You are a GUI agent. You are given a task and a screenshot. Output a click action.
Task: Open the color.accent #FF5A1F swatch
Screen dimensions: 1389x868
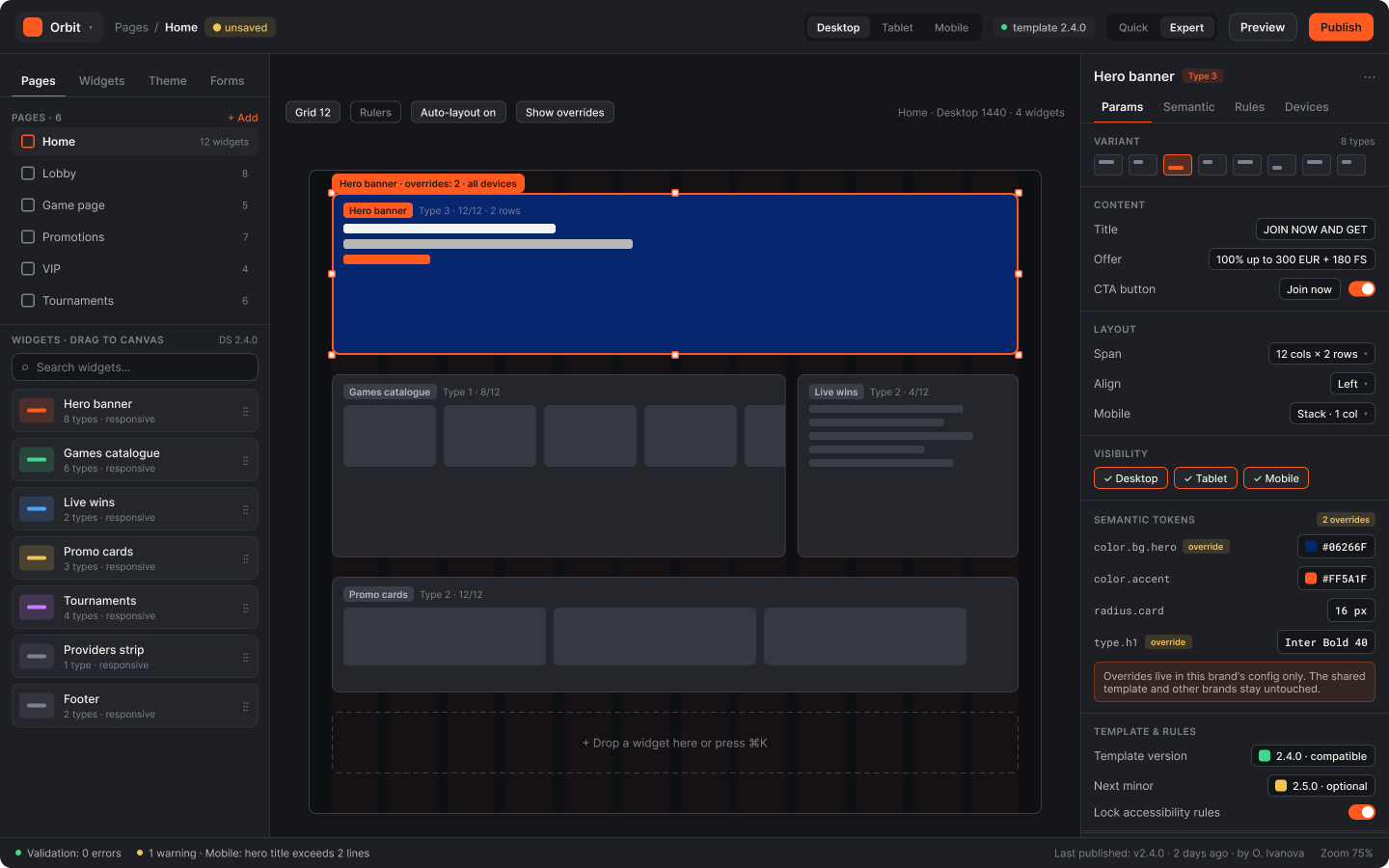1336,579
